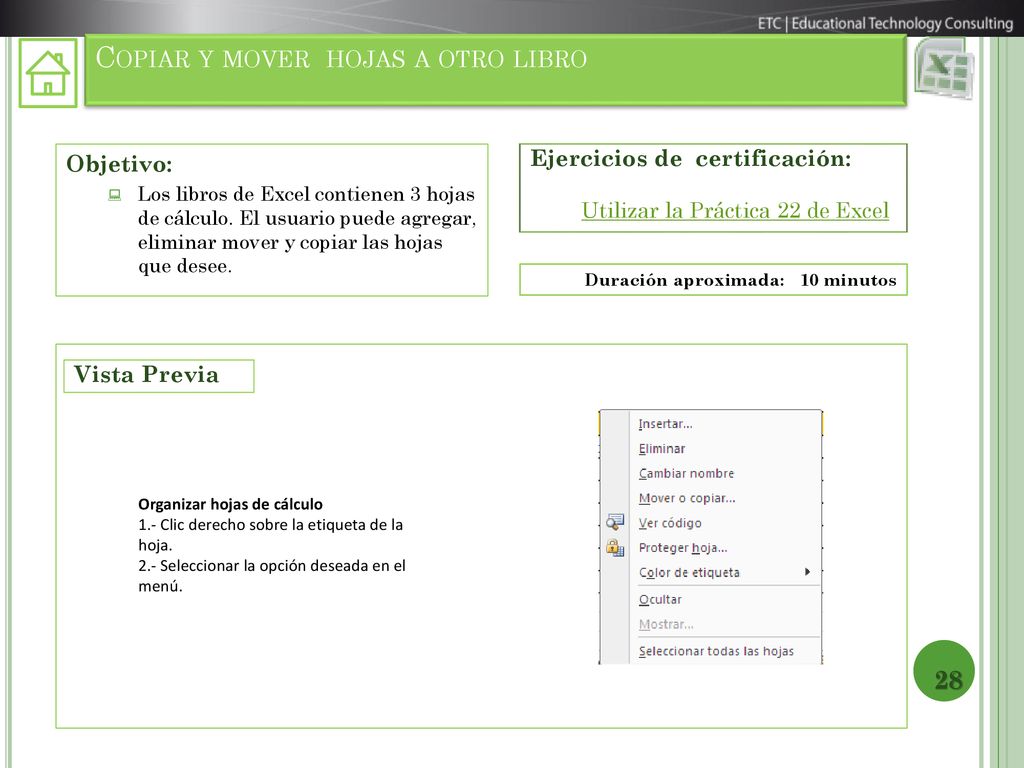
Task: Click the Ver código icon
Action: click(615, 522)
